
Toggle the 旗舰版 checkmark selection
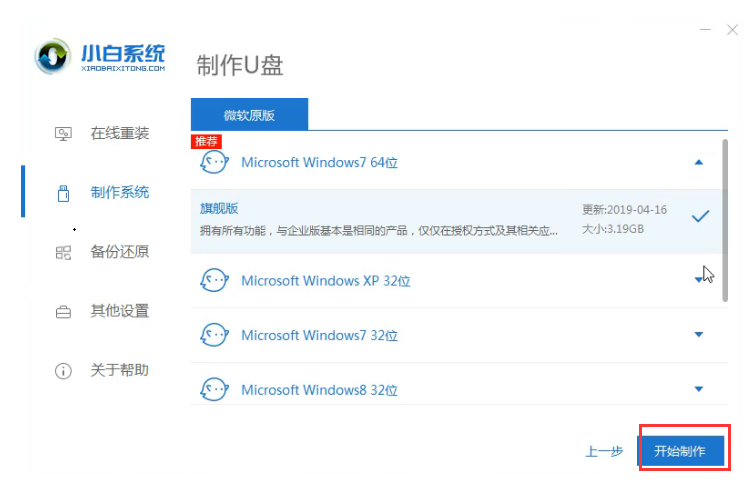700,216
